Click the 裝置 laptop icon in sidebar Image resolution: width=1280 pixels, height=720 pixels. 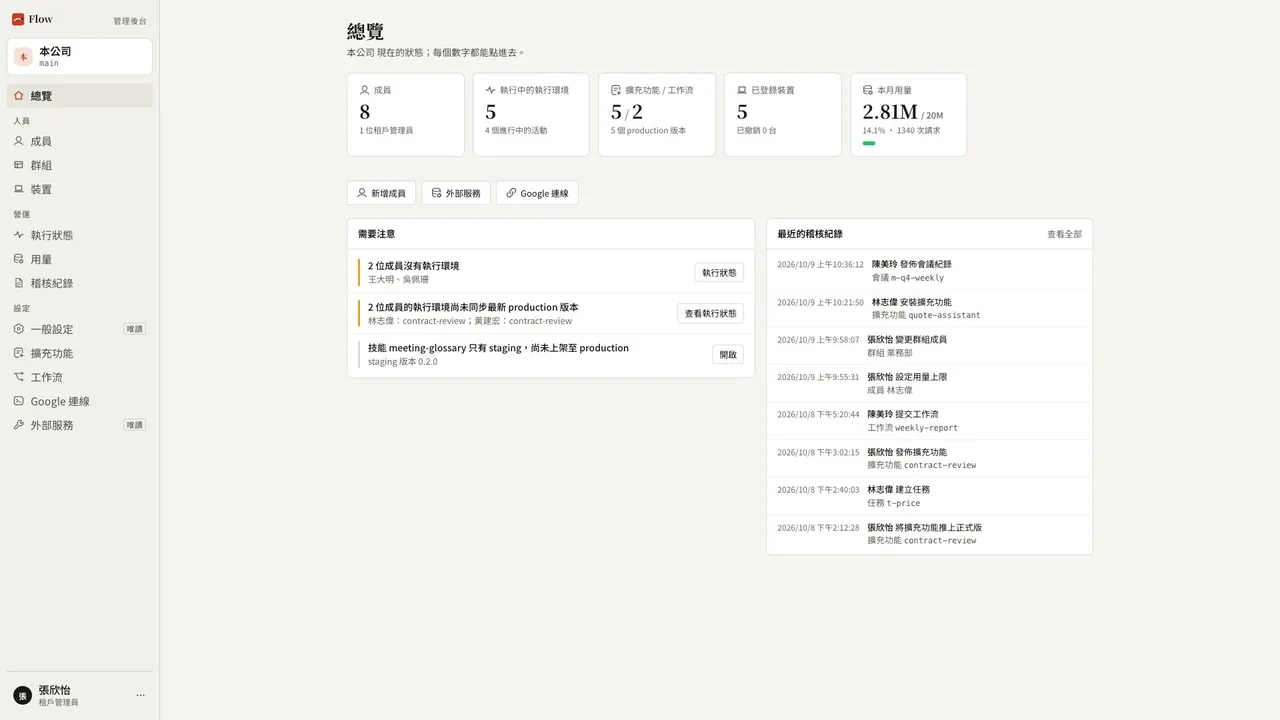click(19, 189)
